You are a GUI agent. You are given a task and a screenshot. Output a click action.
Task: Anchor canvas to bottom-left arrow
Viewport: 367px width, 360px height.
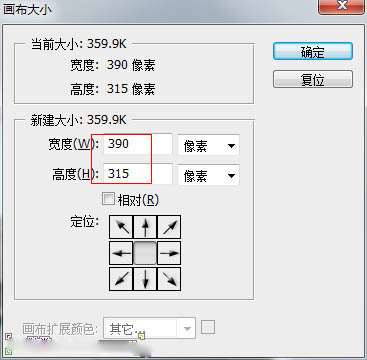(121, 279)
